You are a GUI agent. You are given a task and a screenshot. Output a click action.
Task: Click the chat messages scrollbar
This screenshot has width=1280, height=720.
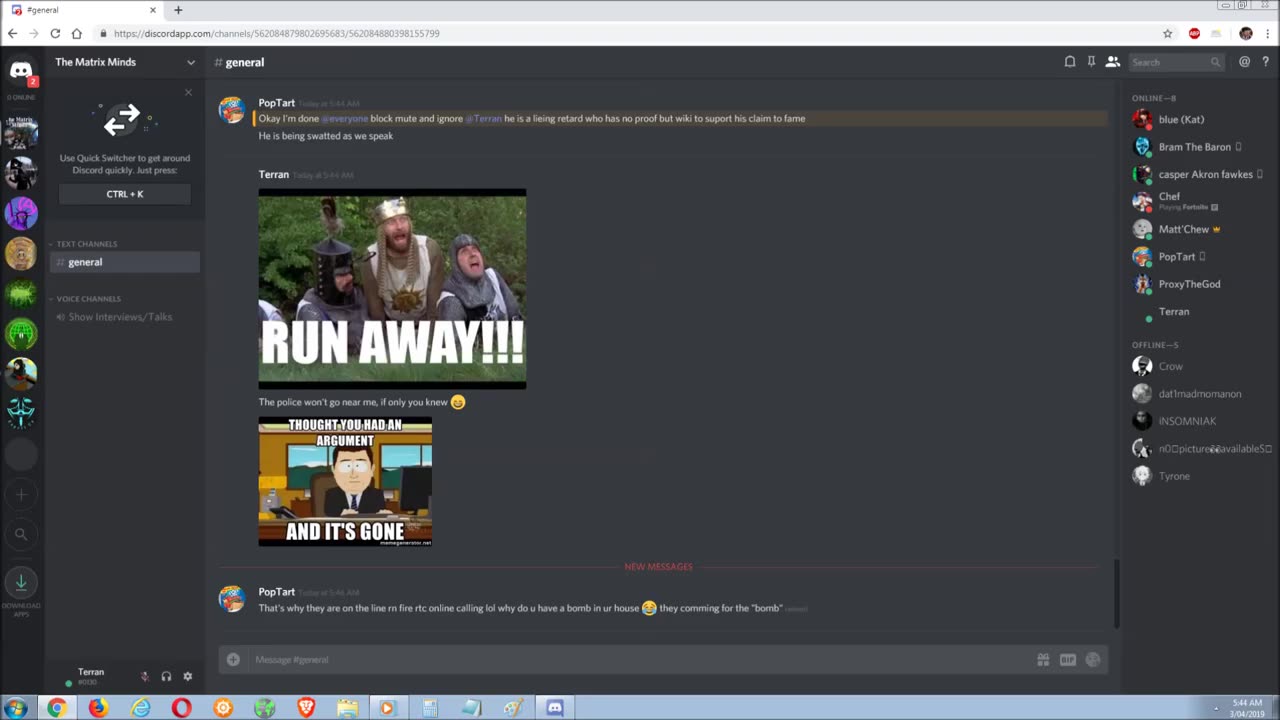point(1116,595)
